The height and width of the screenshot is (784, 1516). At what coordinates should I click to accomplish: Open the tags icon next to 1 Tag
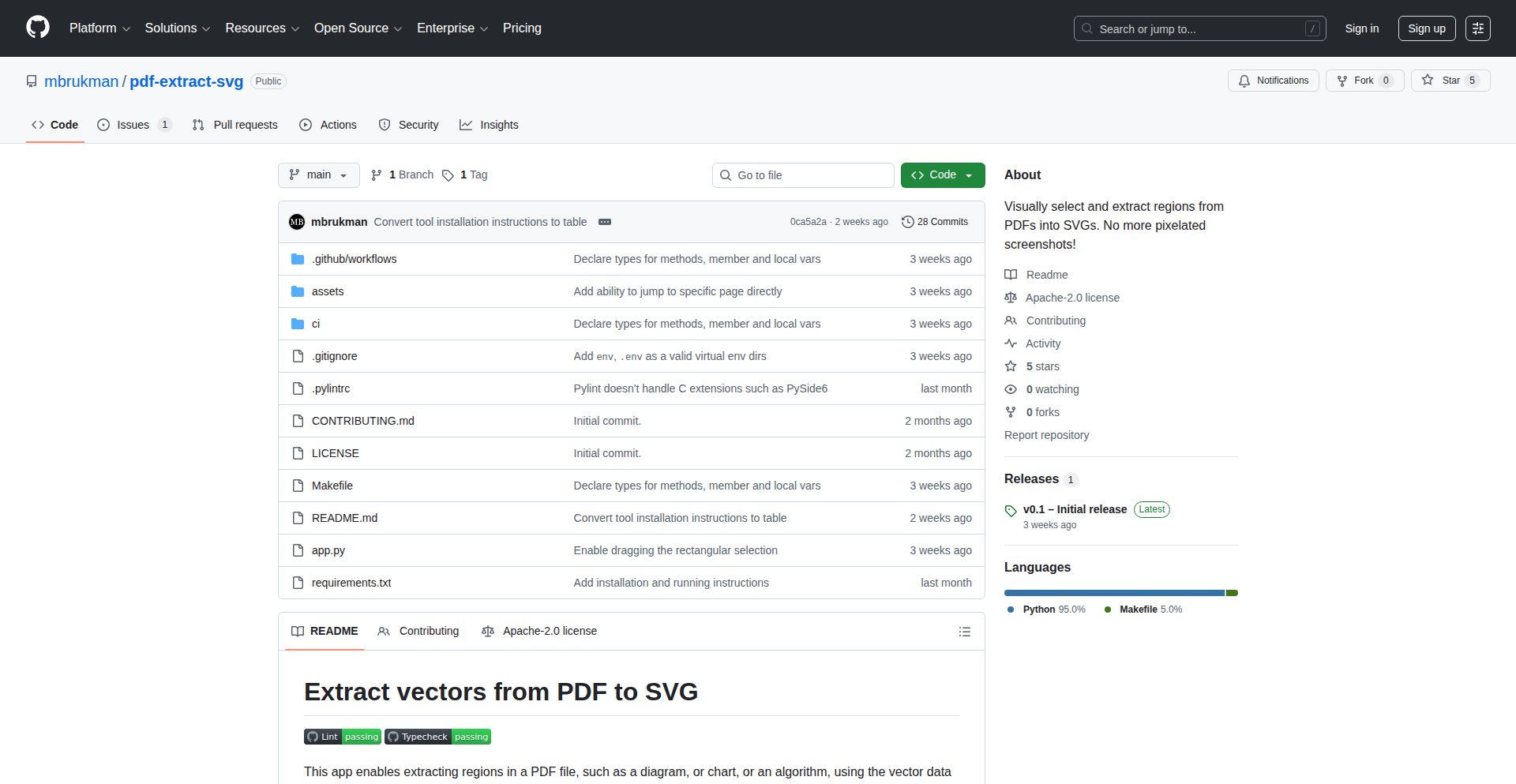pyautogui.click(x=448, y=175)
